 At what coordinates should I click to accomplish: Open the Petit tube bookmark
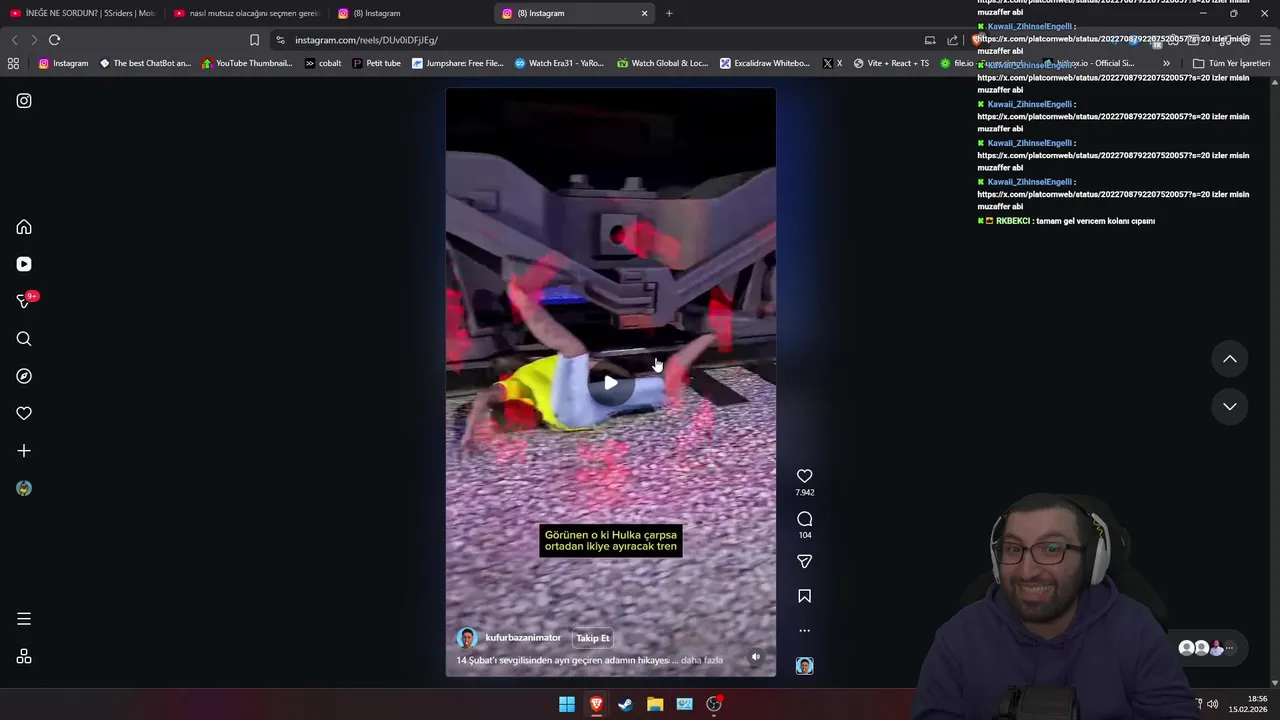(377, 63)
